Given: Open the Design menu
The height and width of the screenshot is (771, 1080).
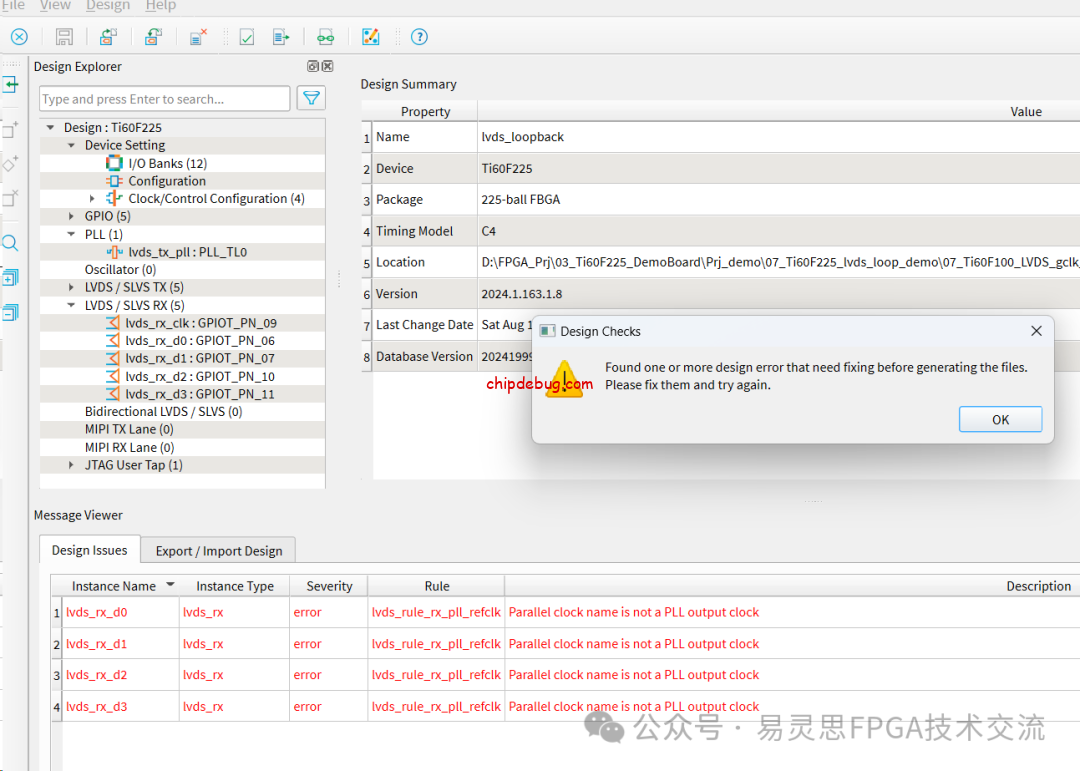Looking at the screenshot, I should pos(108,6).
